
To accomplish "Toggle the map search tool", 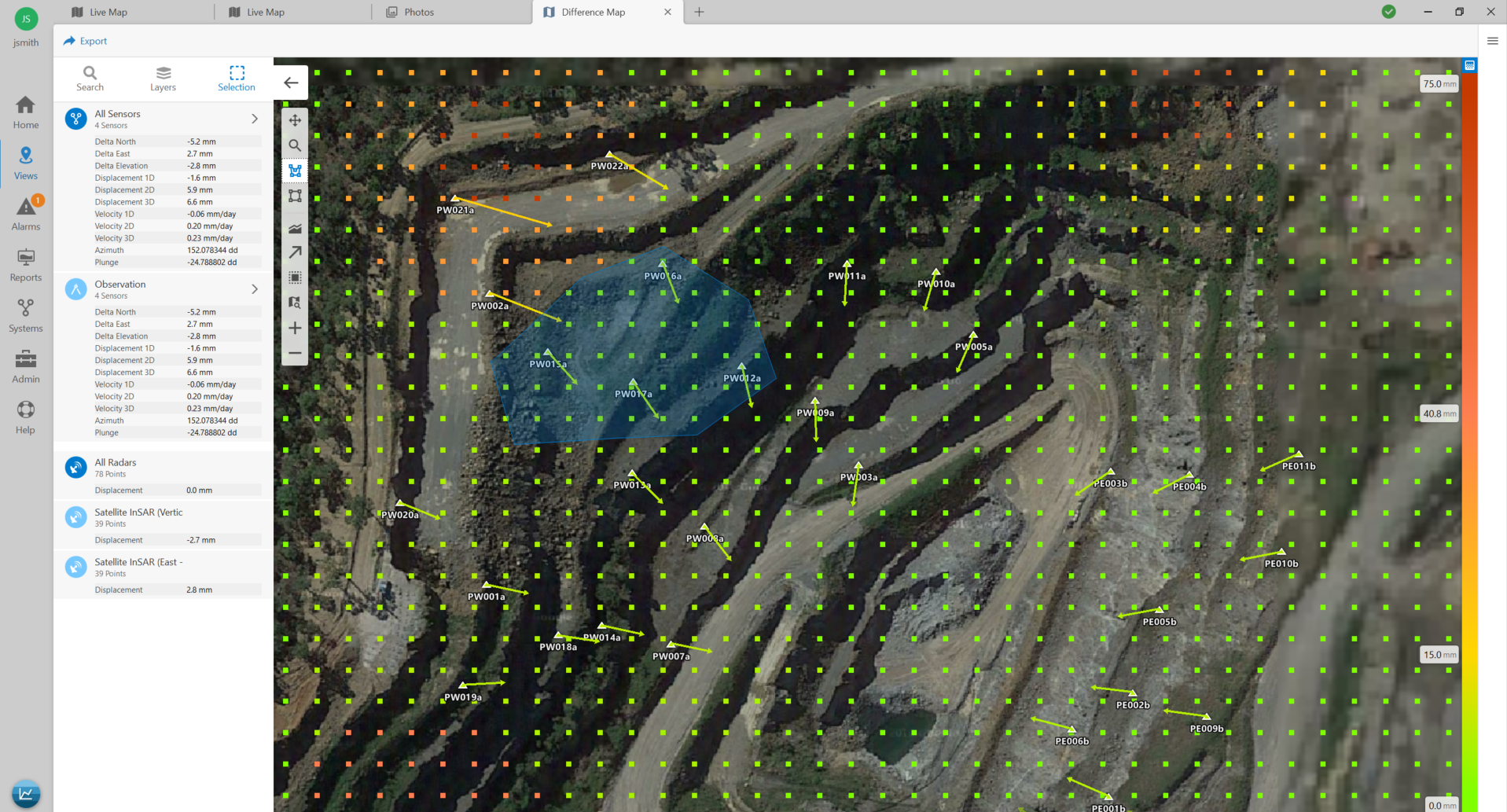I will pos(295,145).
